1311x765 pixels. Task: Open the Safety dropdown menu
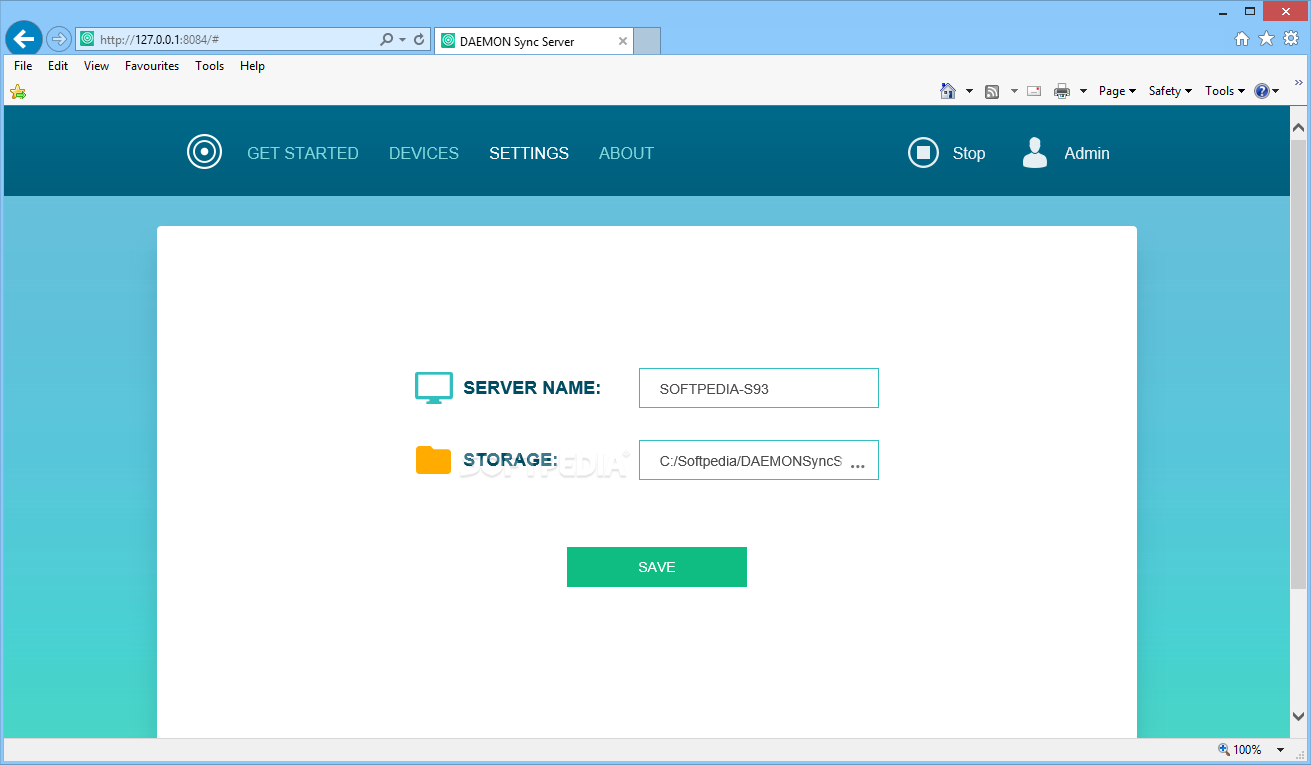(x=1170, y=91)
